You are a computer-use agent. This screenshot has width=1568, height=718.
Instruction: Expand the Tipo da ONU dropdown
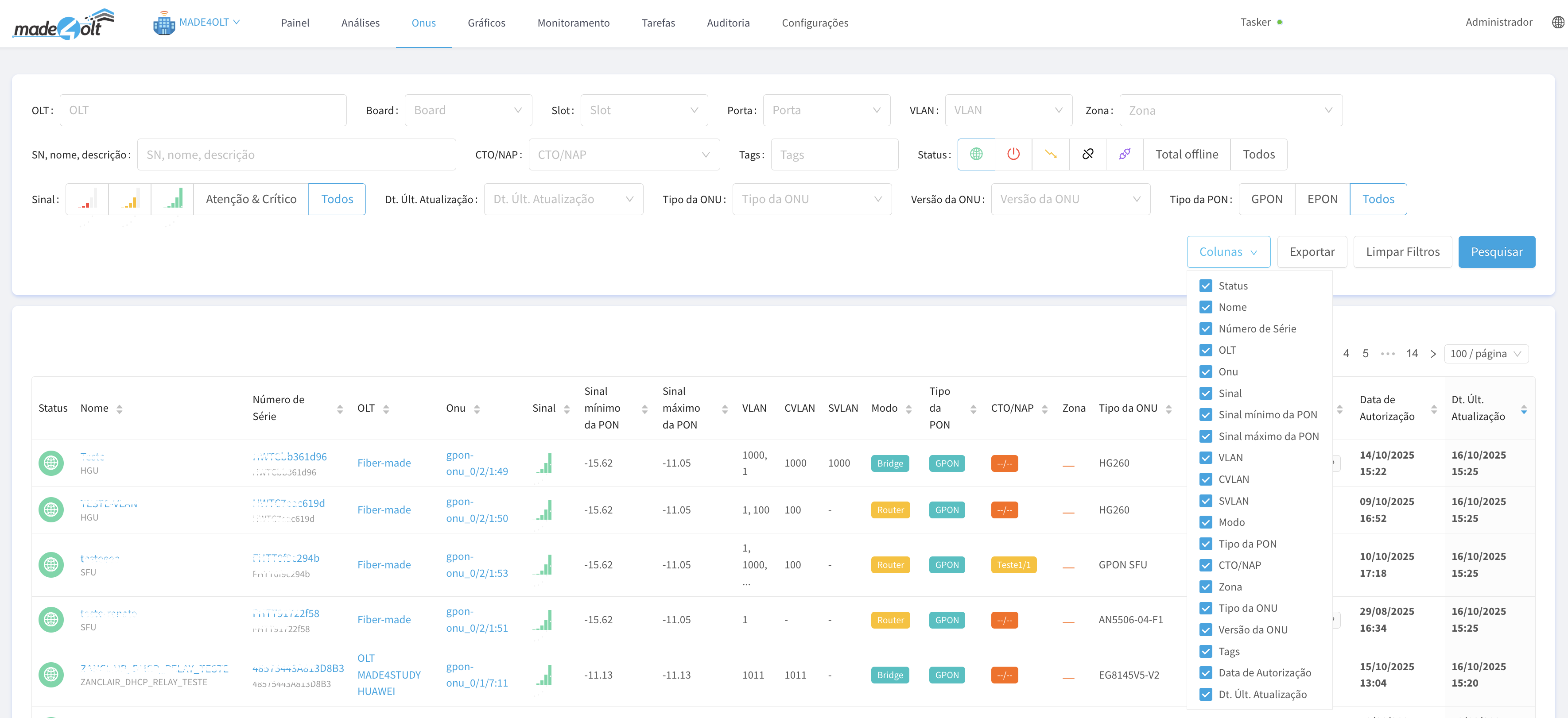811,200
